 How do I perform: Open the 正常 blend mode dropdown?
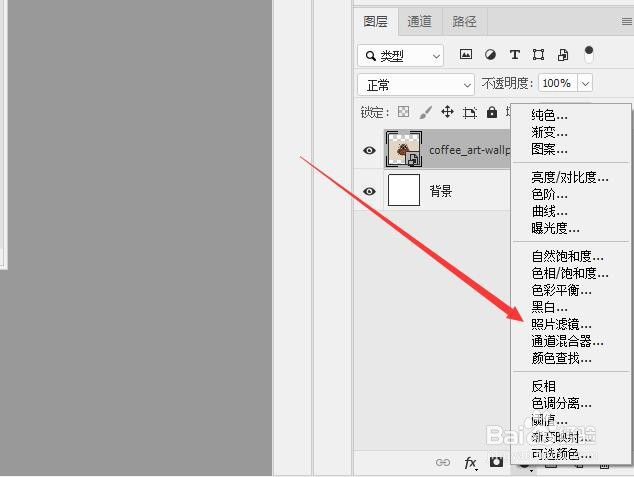click(x=416, y=85)
